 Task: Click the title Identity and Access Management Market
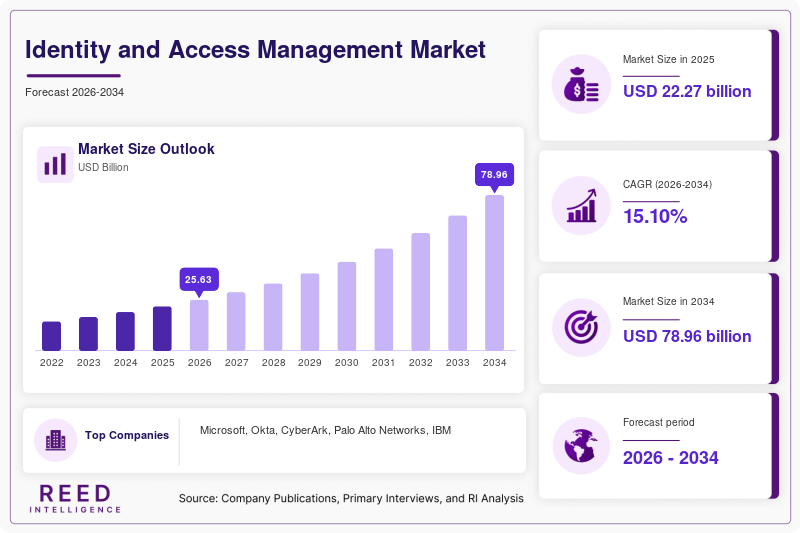tap(256, 50)
